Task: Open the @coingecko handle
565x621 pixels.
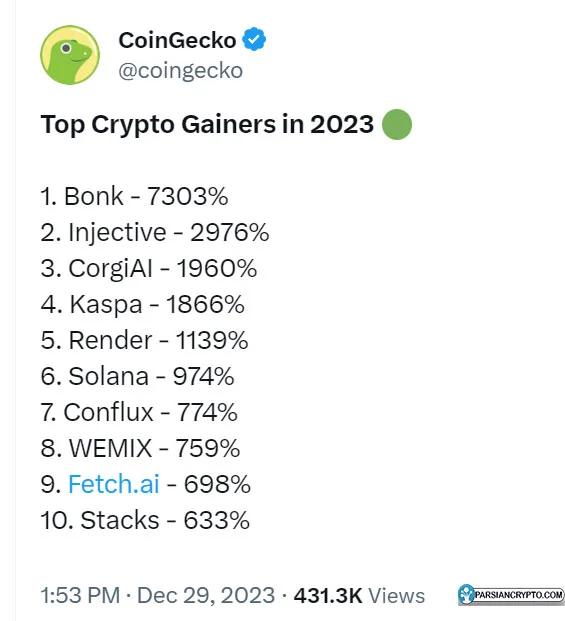Action: (x=181, y=71)
